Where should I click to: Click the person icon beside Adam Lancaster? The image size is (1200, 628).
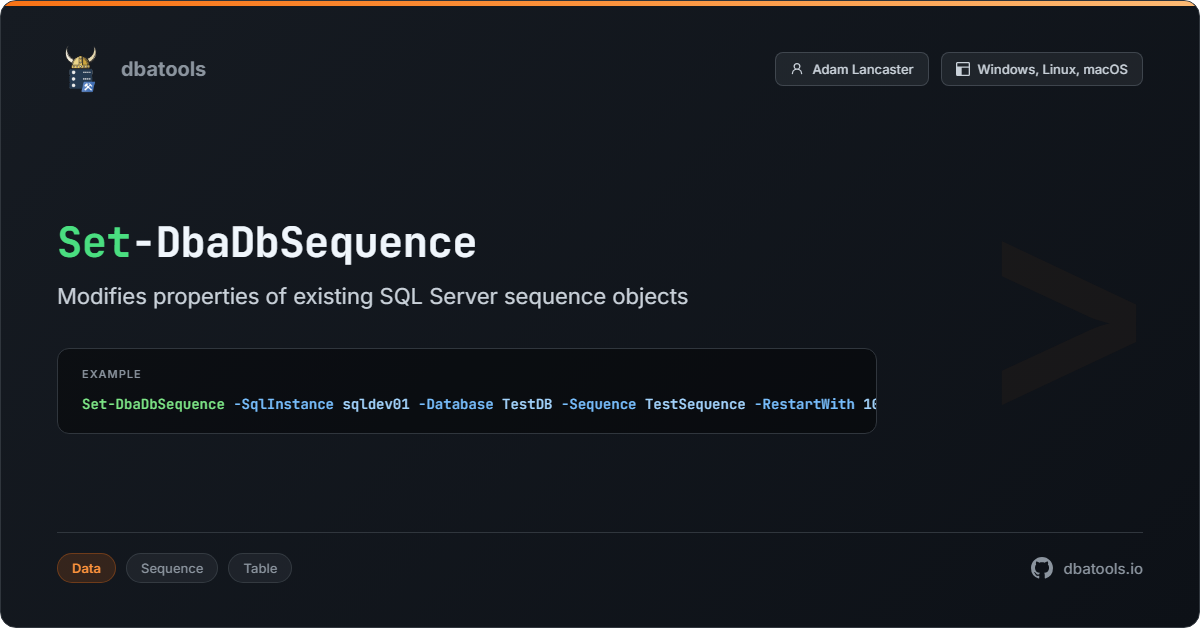click(797, 69)
